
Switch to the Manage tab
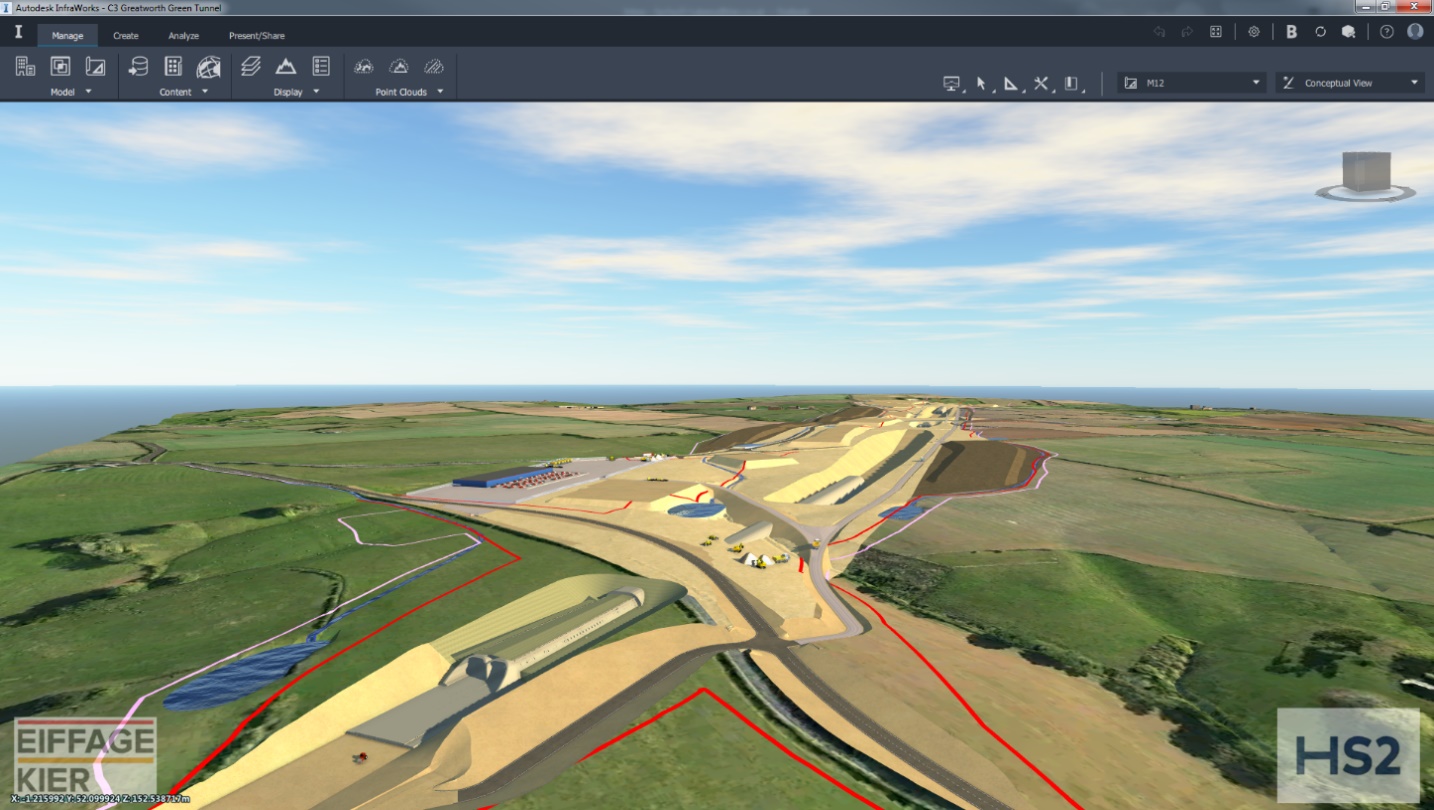tap(67, 35)
